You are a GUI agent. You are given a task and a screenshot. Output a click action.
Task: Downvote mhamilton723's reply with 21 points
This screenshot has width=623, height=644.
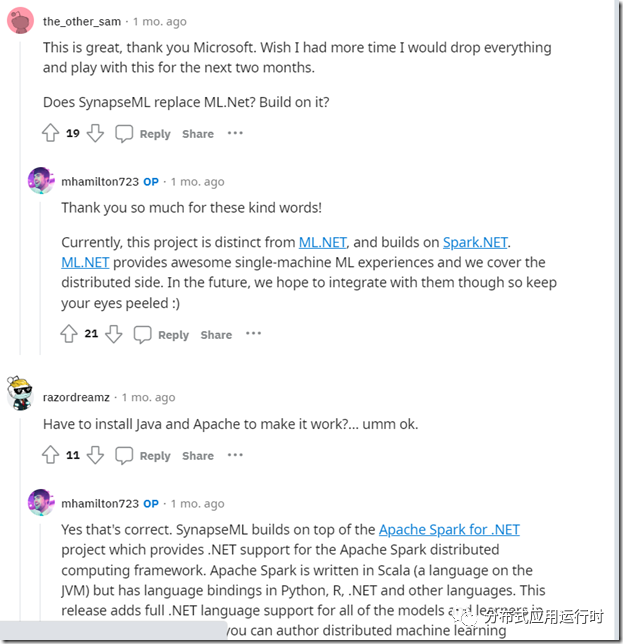(x=114, y=334)
